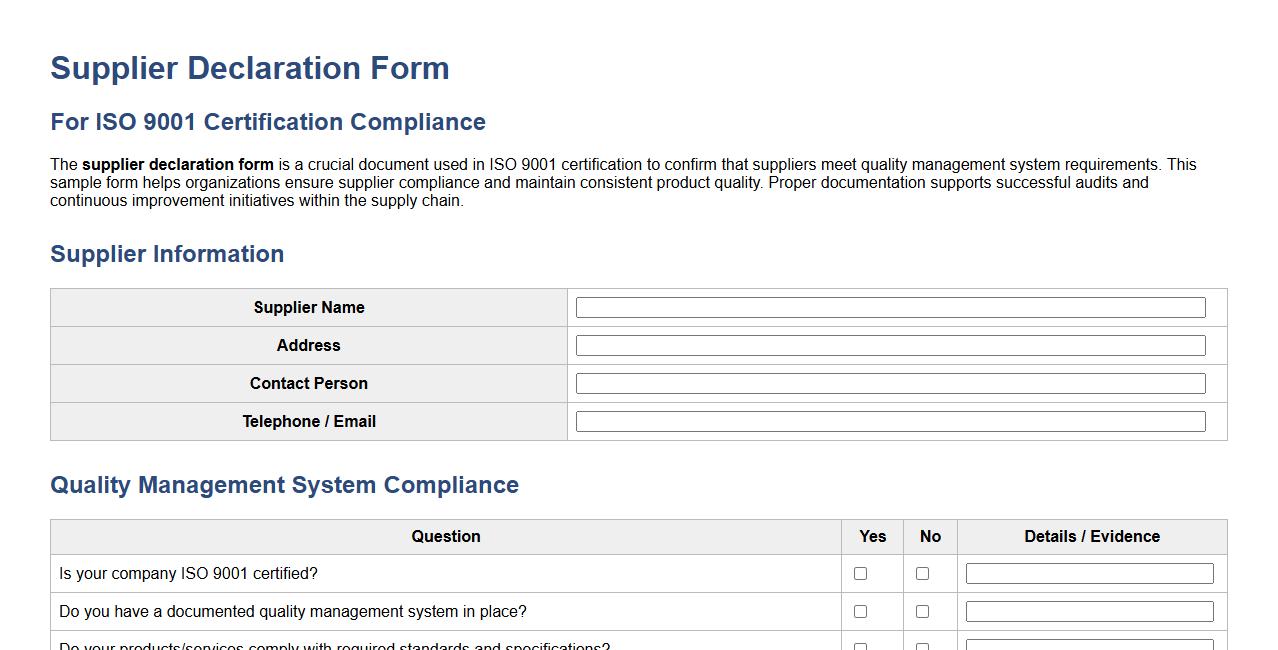Click the Address input field
This screenshot has width=1278, height=650.
point(890,345)
